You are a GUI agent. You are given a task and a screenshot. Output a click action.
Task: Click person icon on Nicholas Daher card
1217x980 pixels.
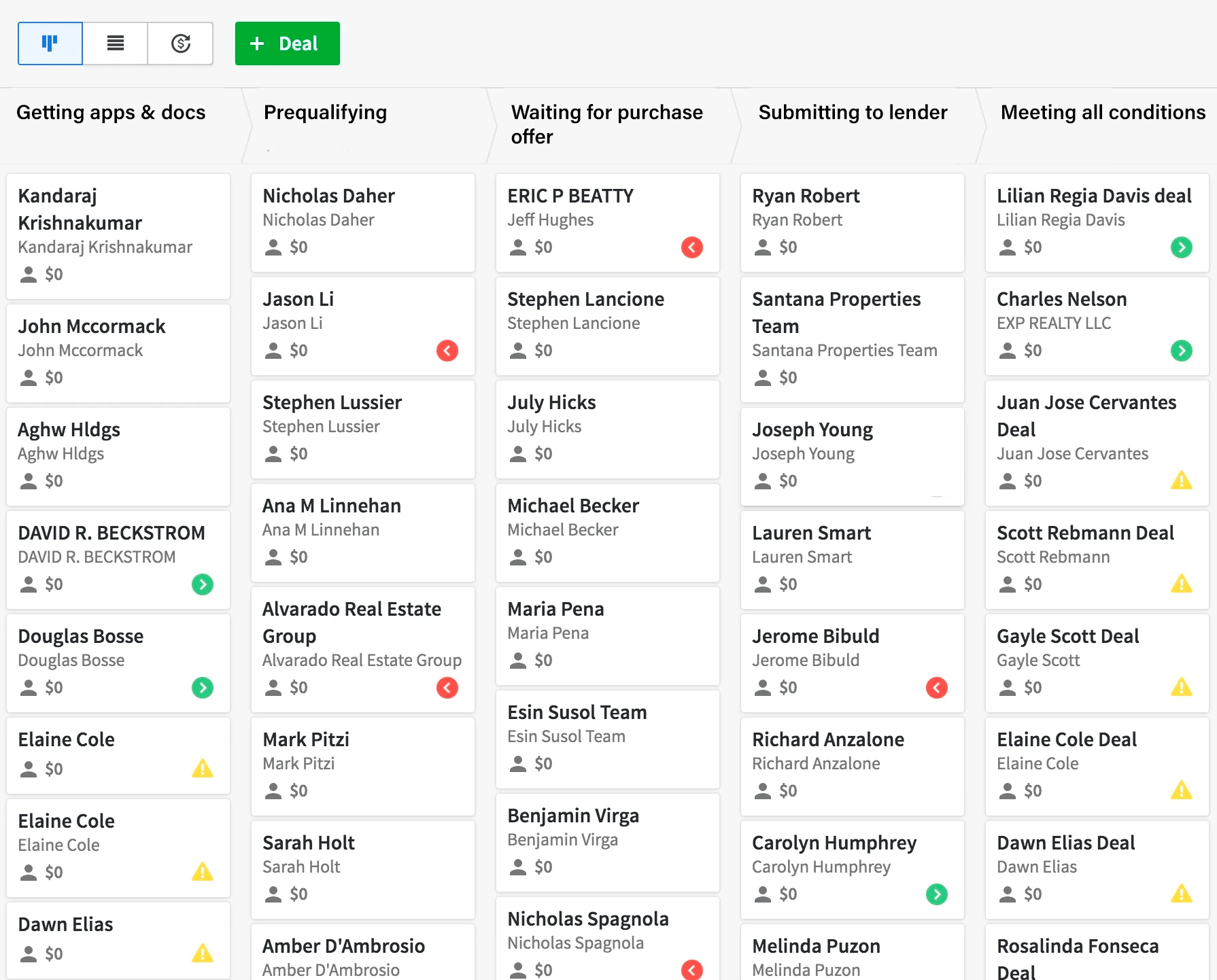273,247
